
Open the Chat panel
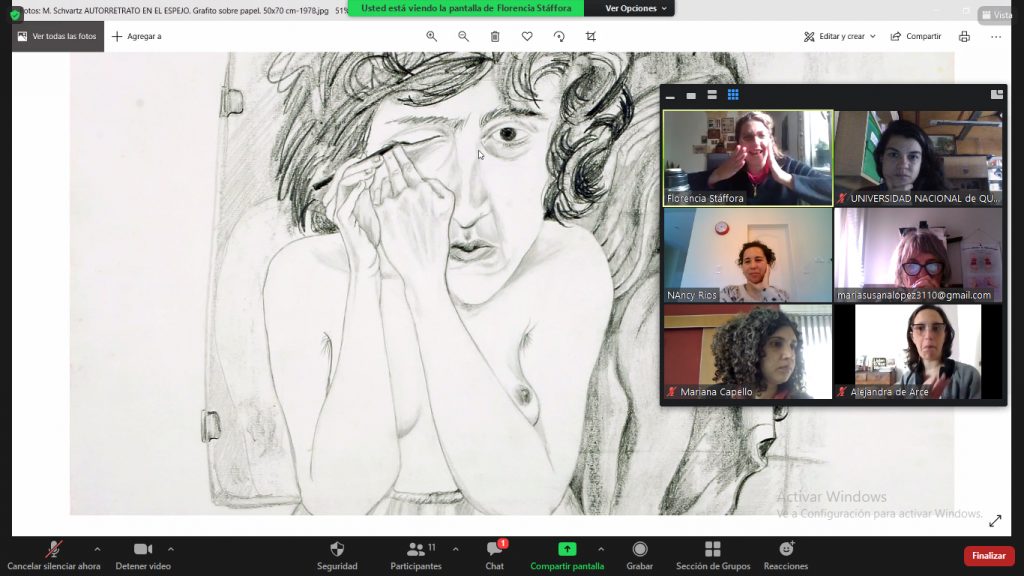point(494,555)
